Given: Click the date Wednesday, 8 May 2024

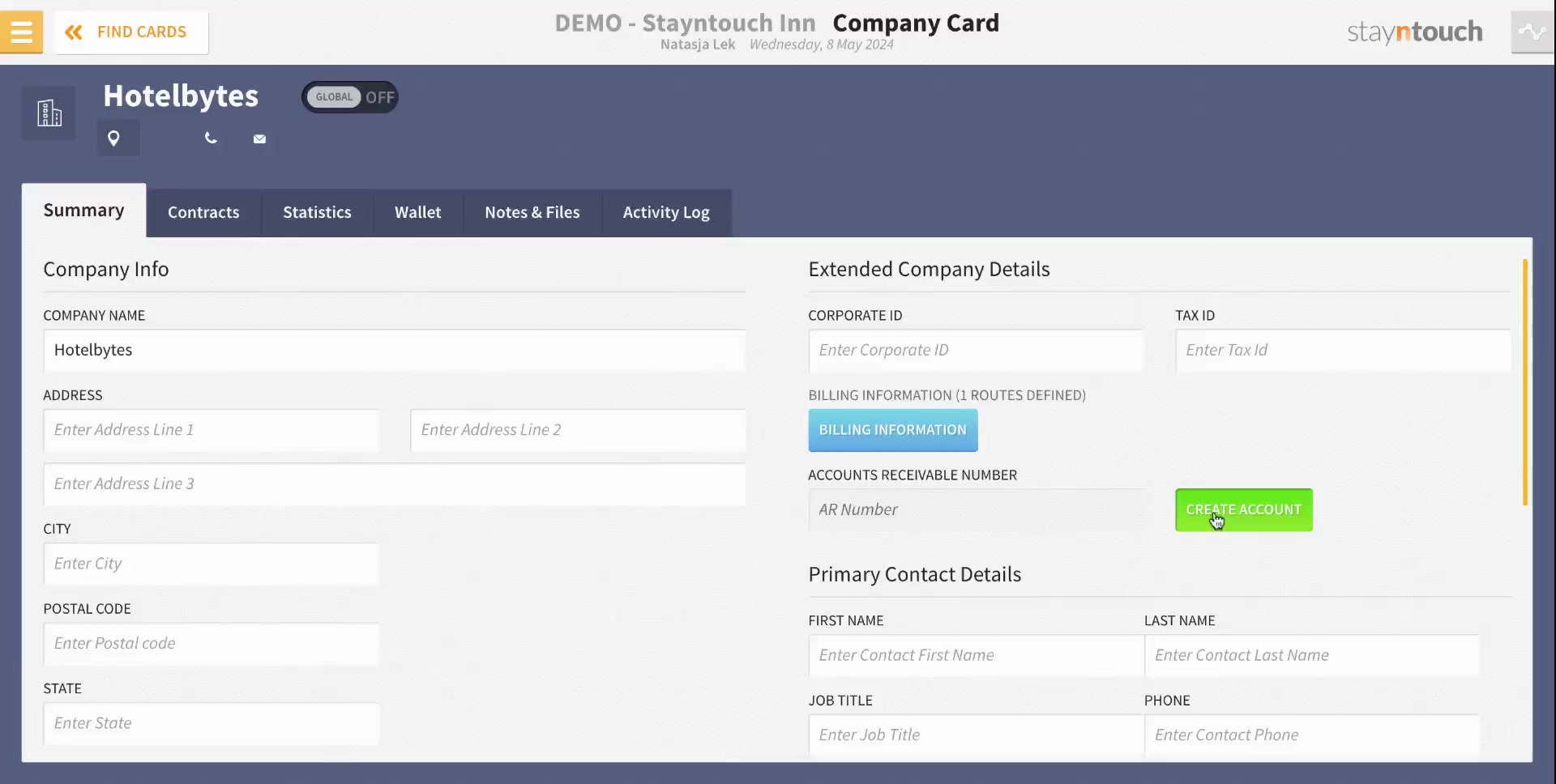Looking at the screenshot, I should (822, 45).
